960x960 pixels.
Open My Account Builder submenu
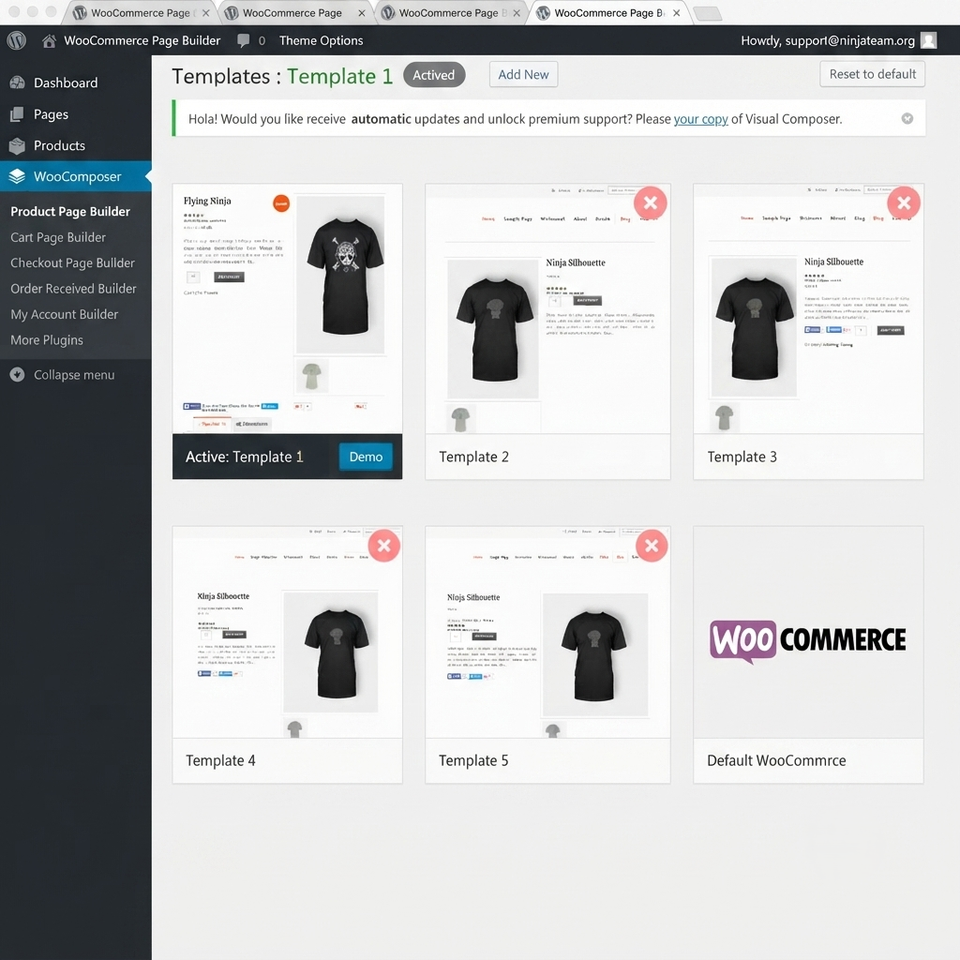click(x=64, y=314)
